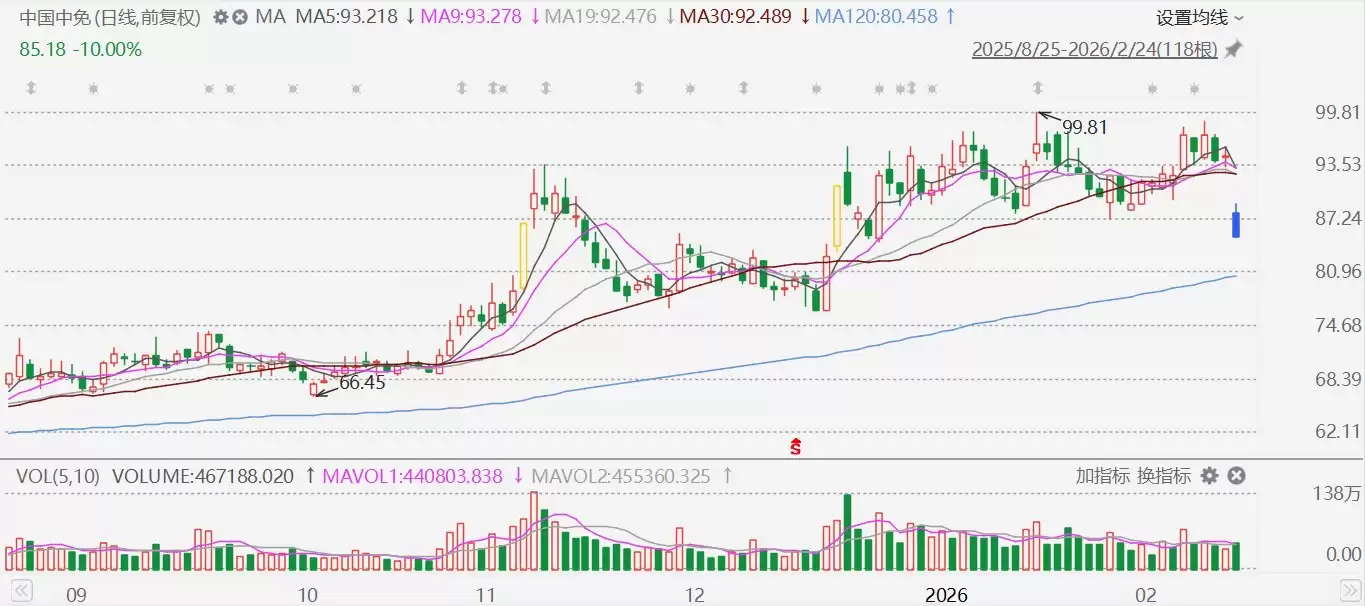Click the latest blue candlestick
The height and width of the screenshot is (606, 1365).
coord(1236,222)
